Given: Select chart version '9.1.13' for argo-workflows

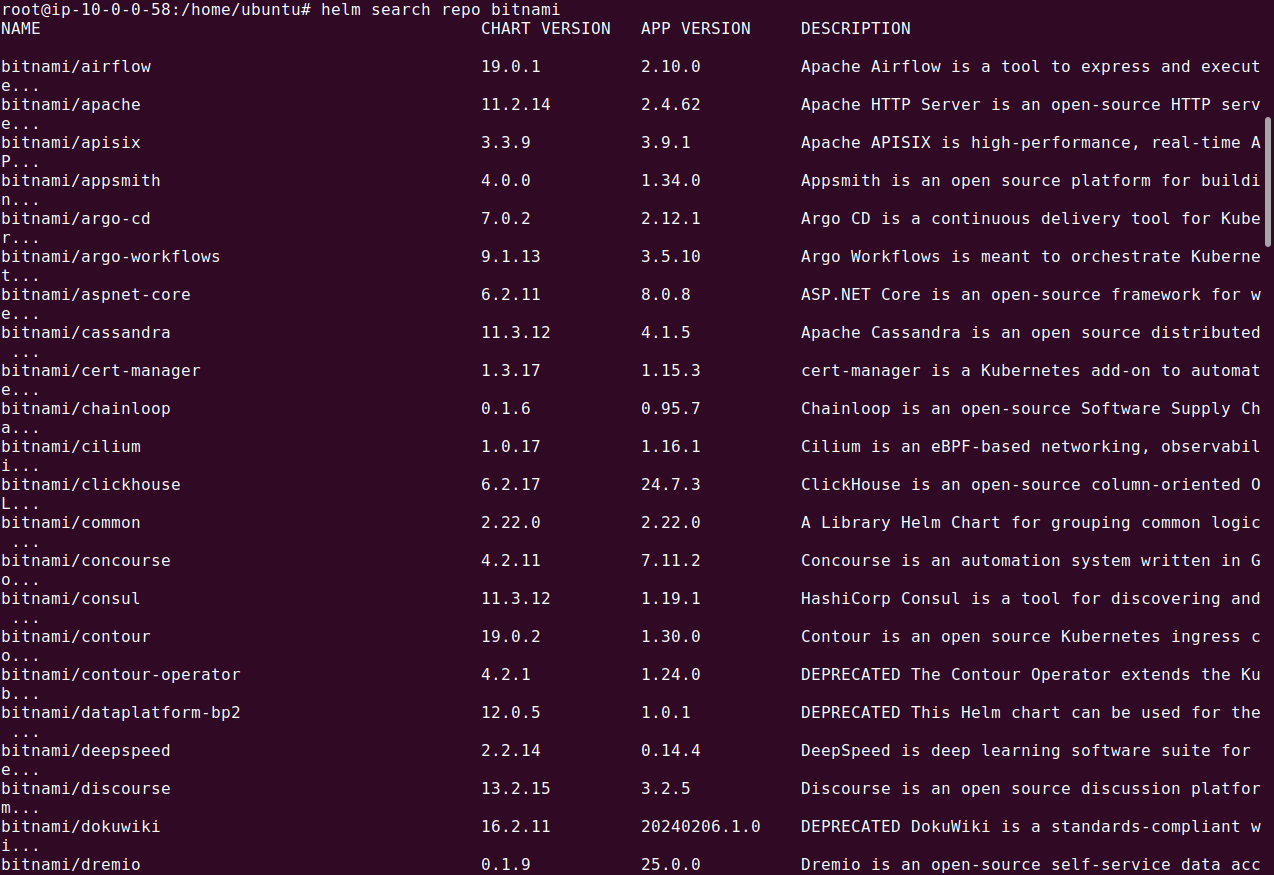Looking at the screenshot, I should (x=511, y=257).
